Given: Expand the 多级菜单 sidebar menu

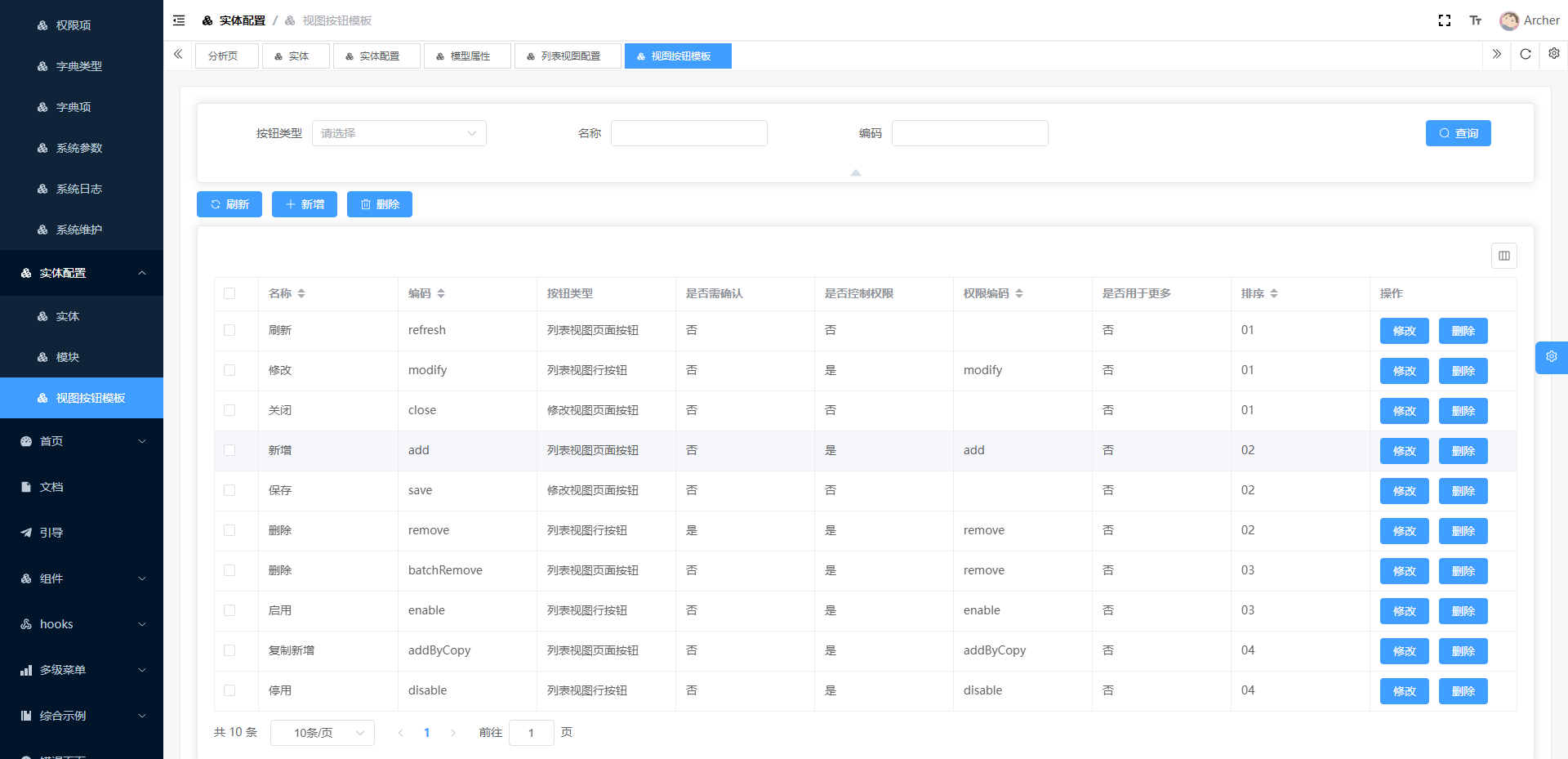Looking at the screenshot, I should coord(82,670).
